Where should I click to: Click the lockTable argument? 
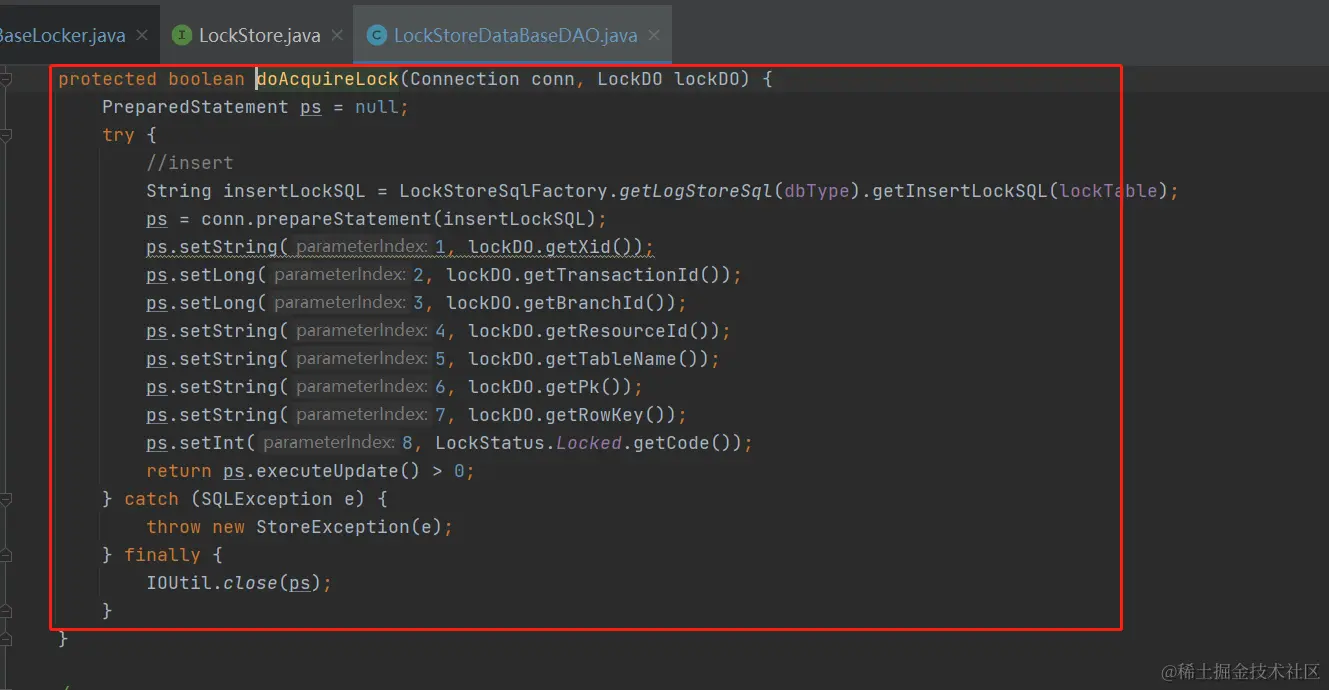(x=1108, y=191)
